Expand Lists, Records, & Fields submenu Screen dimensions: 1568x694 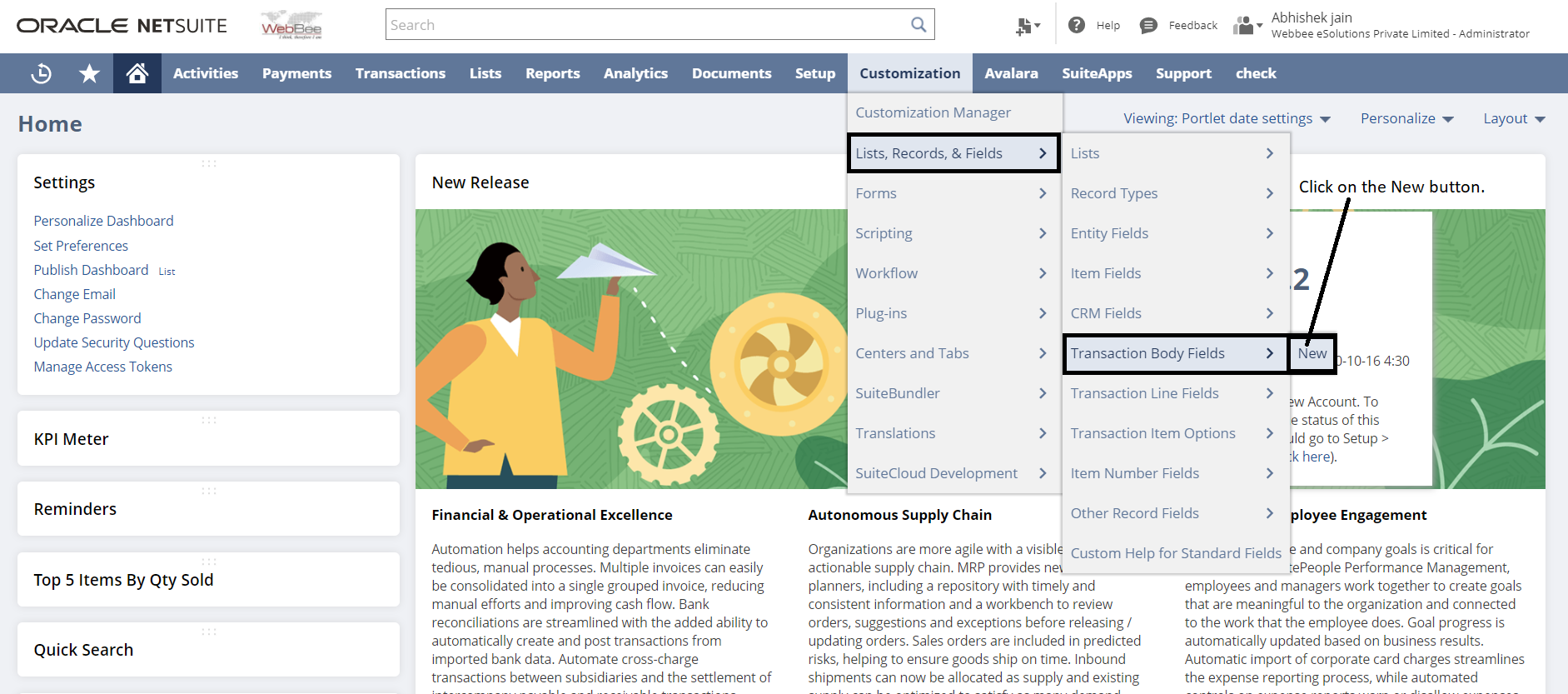[954, 153]
